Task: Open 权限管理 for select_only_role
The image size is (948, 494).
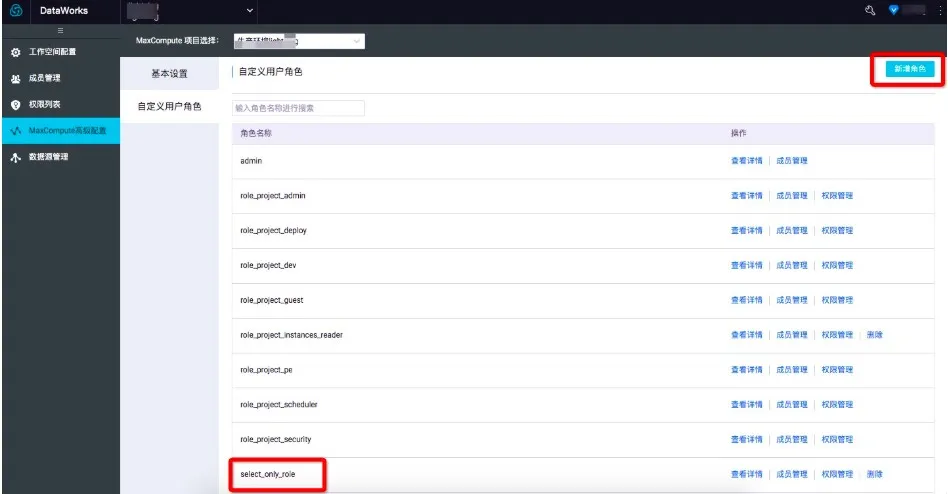Action: [x=837, y=475]
